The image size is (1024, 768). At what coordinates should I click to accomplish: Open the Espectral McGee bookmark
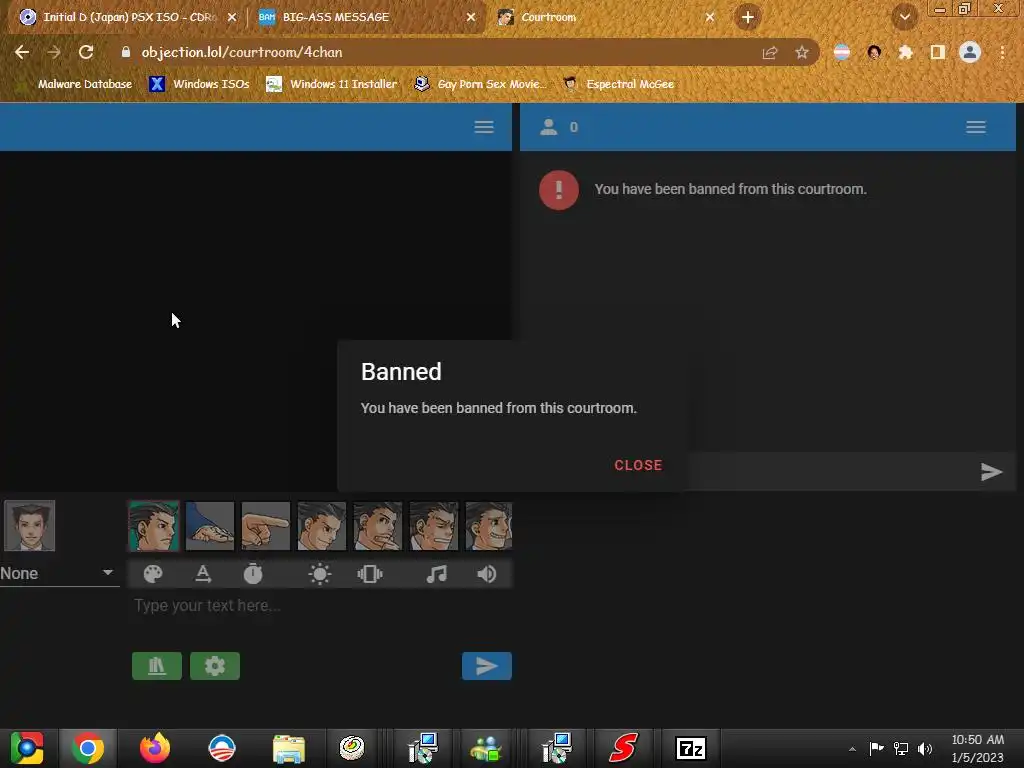[x=619, y=84]
